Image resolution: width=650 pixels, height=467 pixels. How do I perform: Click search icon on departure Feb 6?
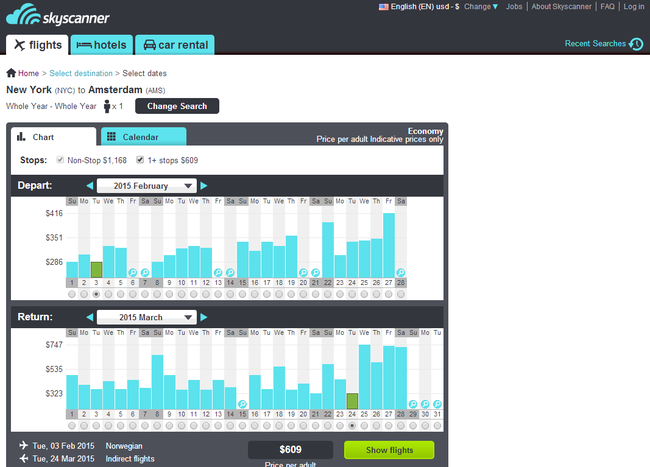(133, 271)
